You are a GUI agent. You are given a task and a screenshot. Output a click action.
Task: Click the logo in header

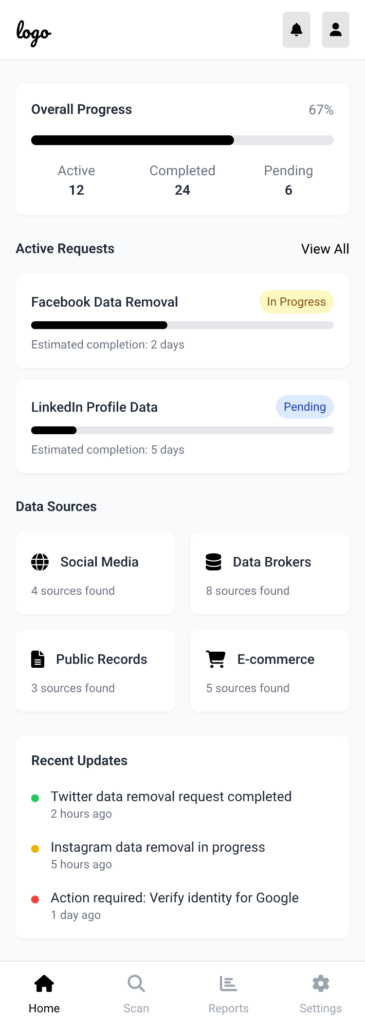point(34,31)
